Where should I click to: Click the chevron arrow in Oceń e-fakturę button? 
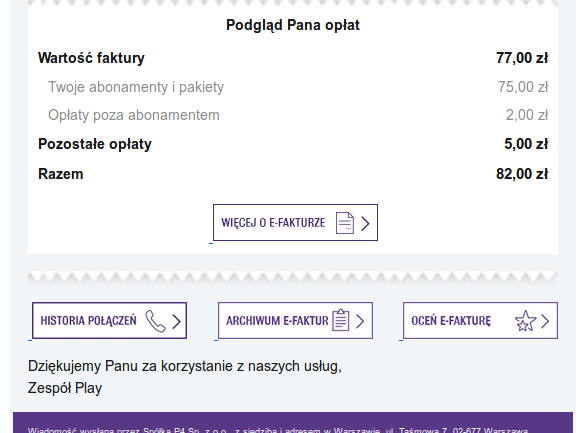[x=545, y=321]
